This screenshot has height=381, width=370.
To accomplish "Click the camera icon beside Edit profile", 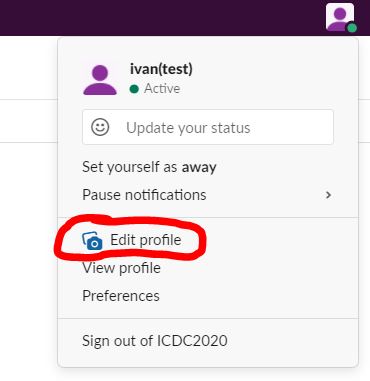I will coord(92,241).
